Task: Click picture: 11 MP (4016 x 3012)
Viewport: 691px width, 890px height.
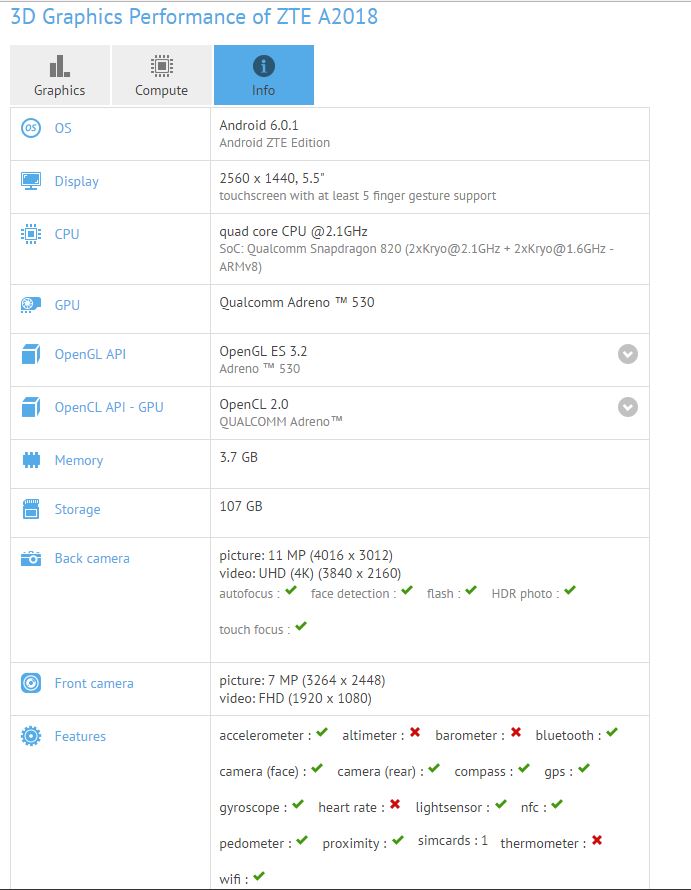Action: coord(306,556)
